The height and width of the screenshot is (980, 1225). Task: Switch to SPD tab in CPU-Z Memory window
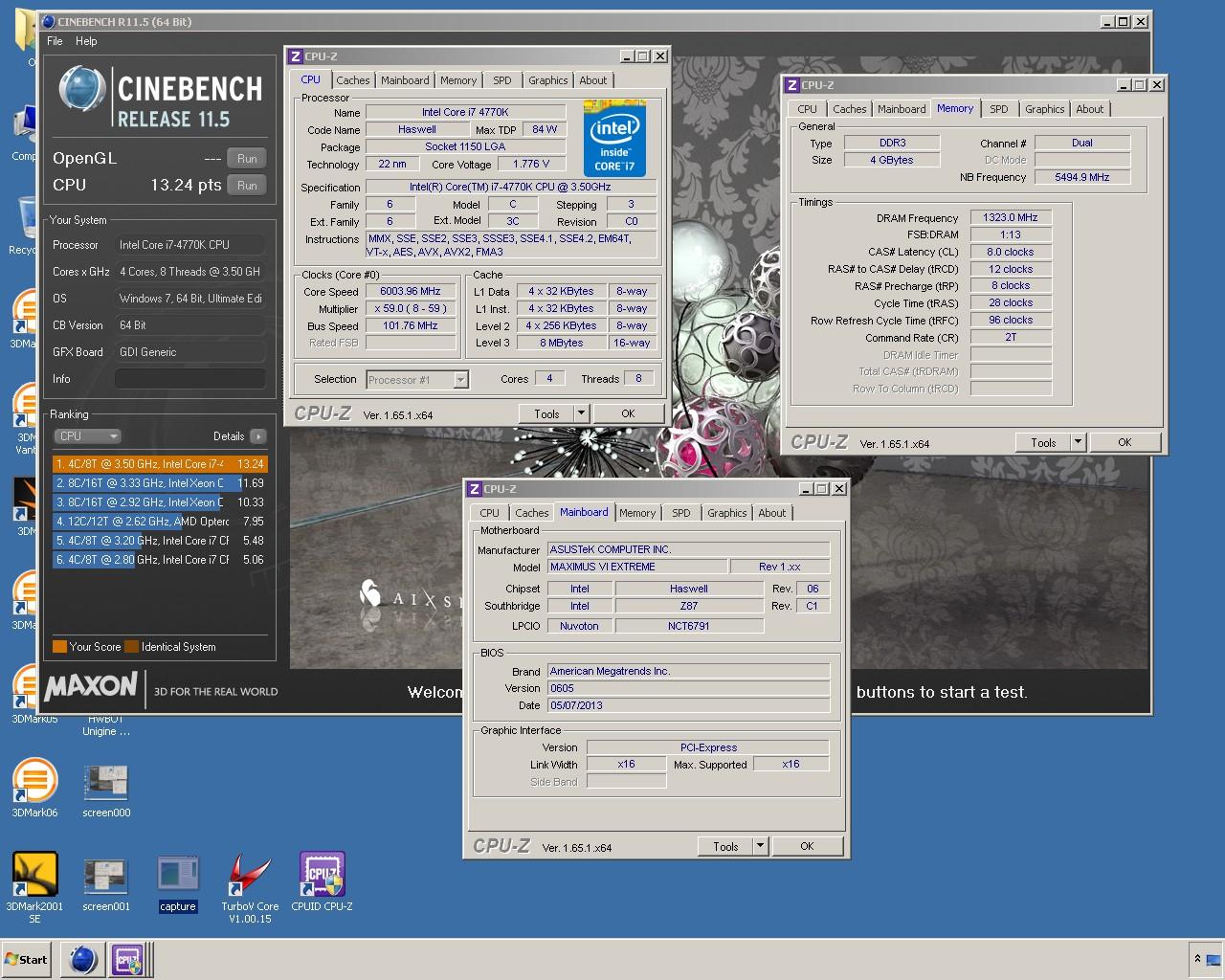(999, 109)
